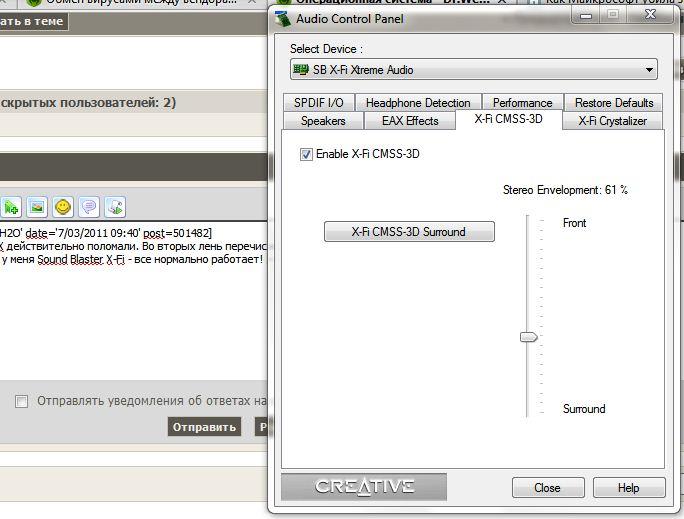Screen dimensions: 684x519
Task: Minimize the Audio Control Panel window
Action: point(586,16)
